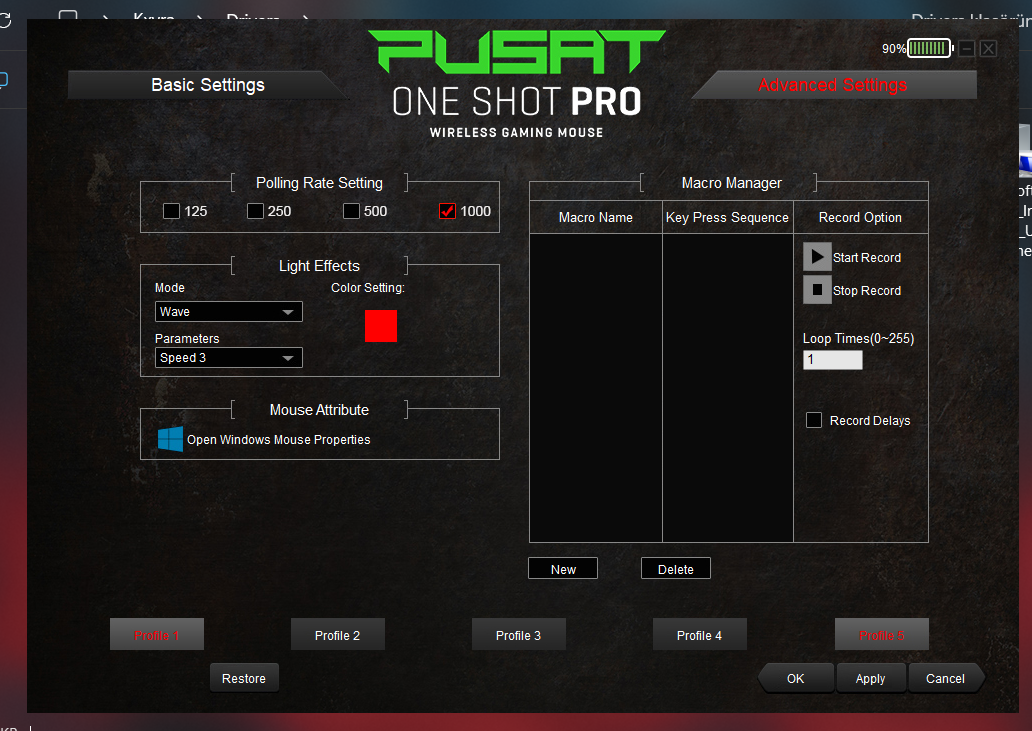Click the Apply button
Screen dimensions: 1032x731
(871, 678)
